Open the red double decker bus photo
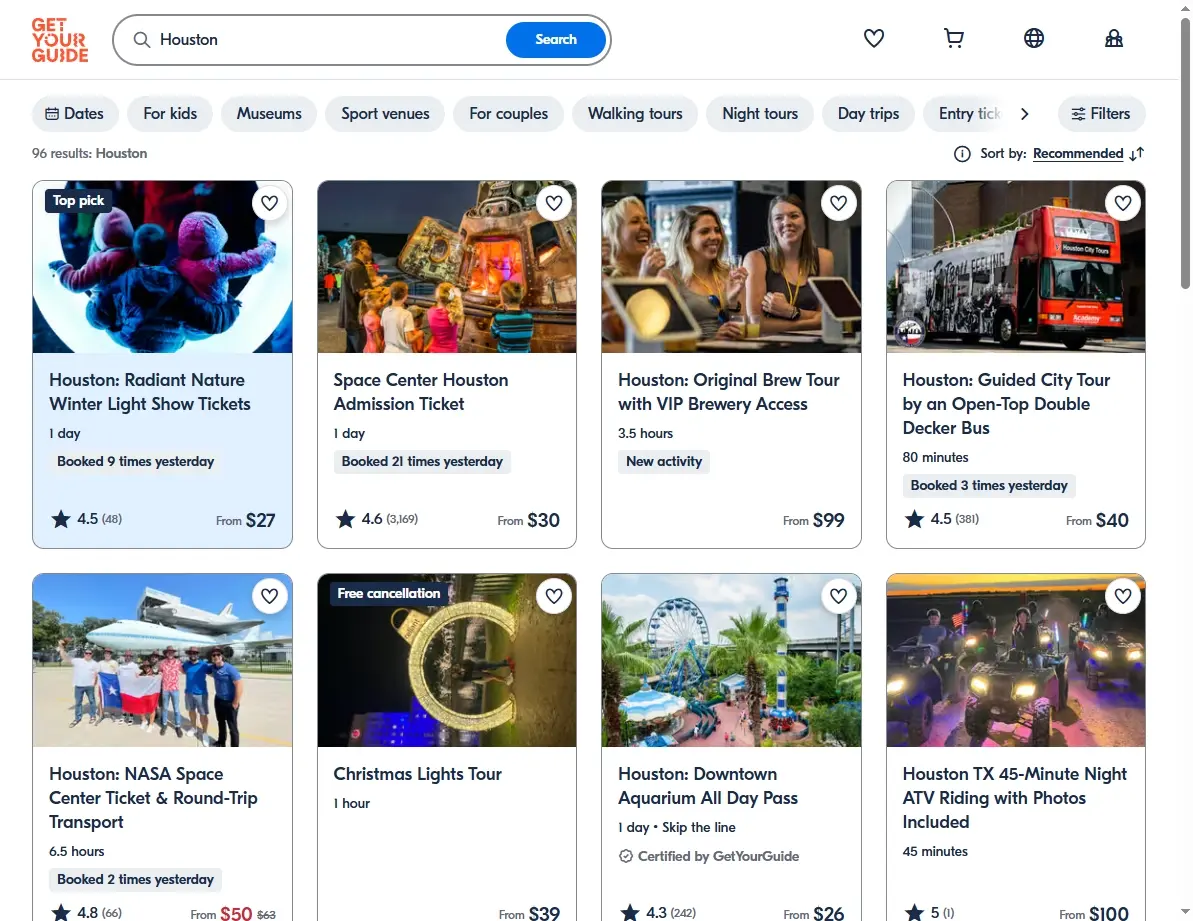The width and height of the screenshot is (1193, 921). (x=1016, y=267)
